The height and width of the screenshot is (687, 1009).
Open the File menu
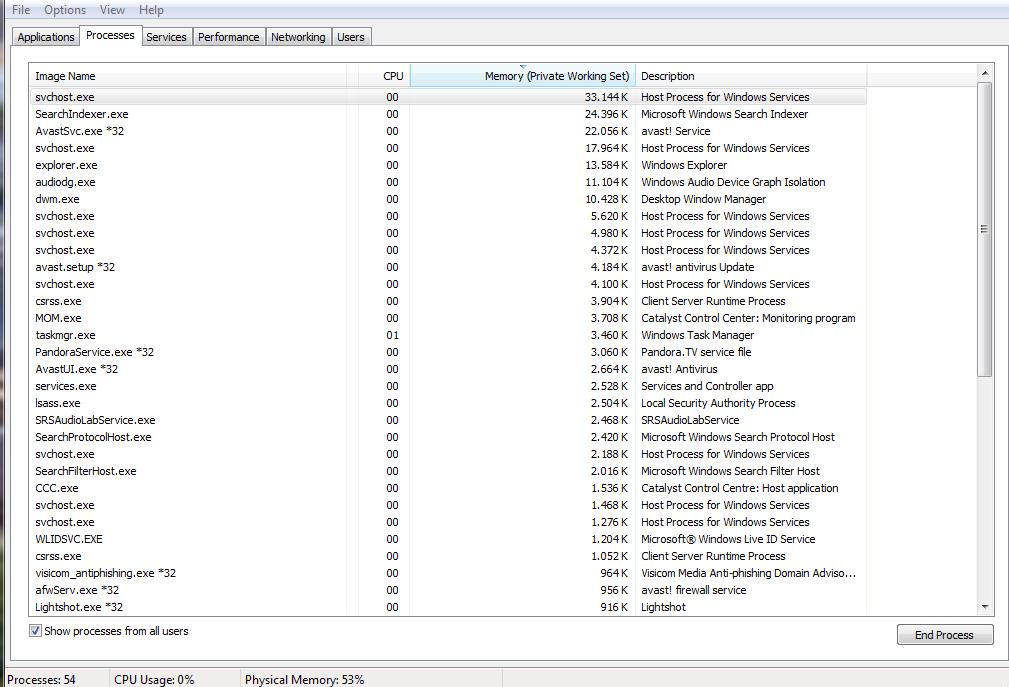click(21, 10)
